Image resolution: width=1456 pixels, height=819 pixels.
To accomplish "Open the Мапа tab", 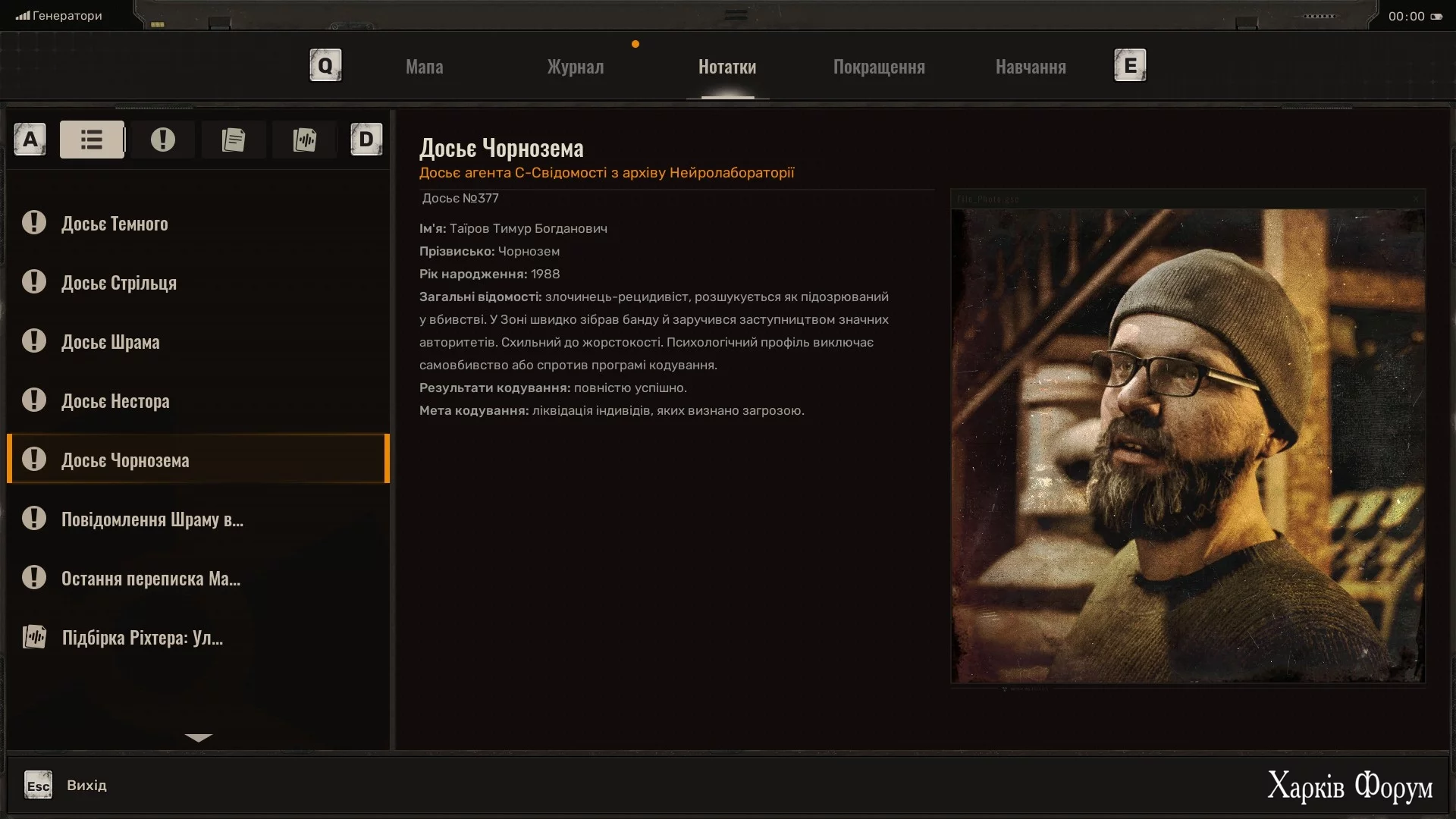I will (x=425, y=67).
